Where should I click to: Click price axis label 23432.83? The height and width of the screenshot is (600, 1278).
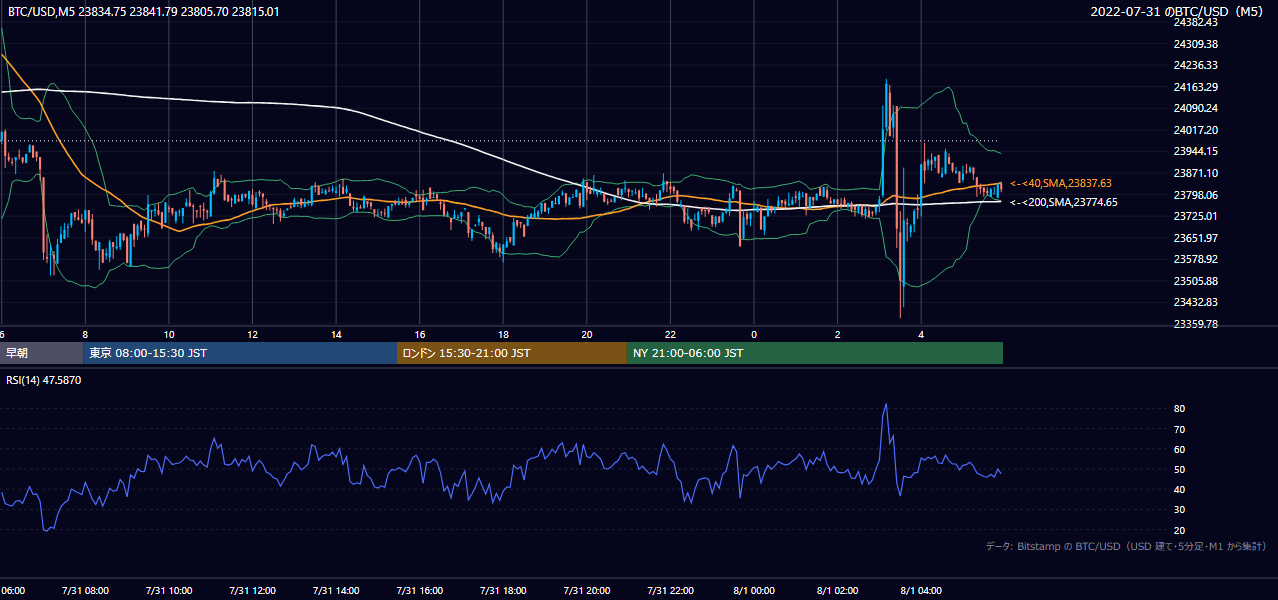1196,302
